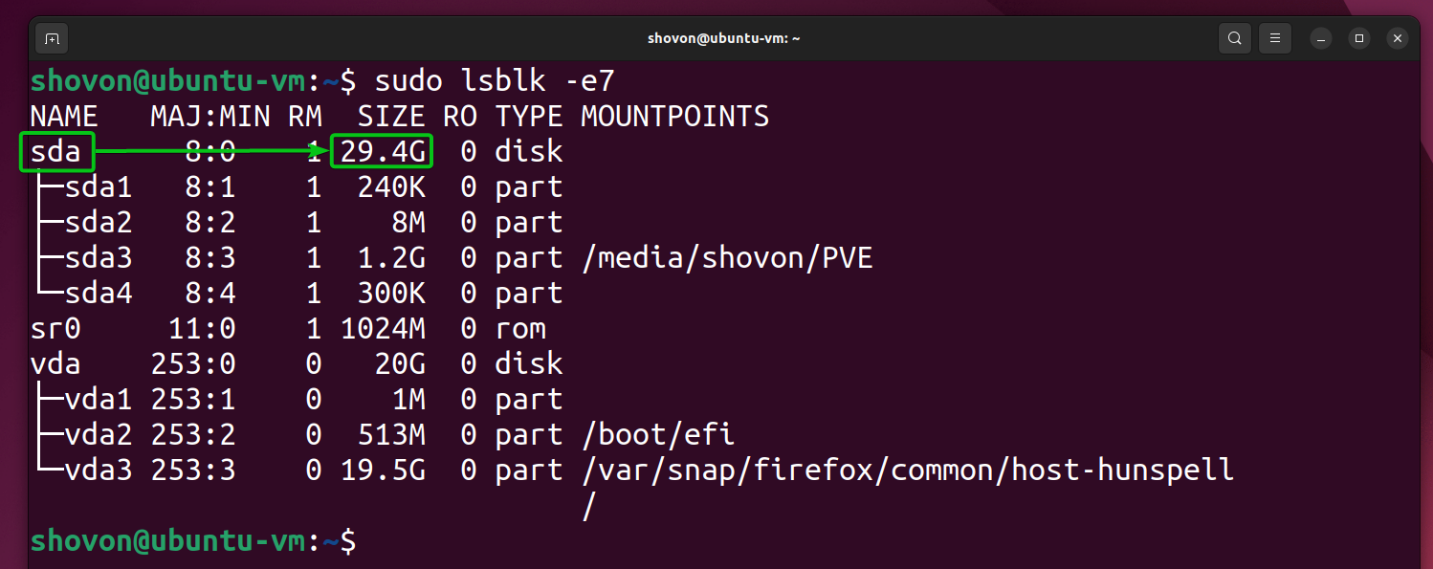Click the vda disk entry
The height and width of the screenshot is (569, 1433).
point(56,364)
